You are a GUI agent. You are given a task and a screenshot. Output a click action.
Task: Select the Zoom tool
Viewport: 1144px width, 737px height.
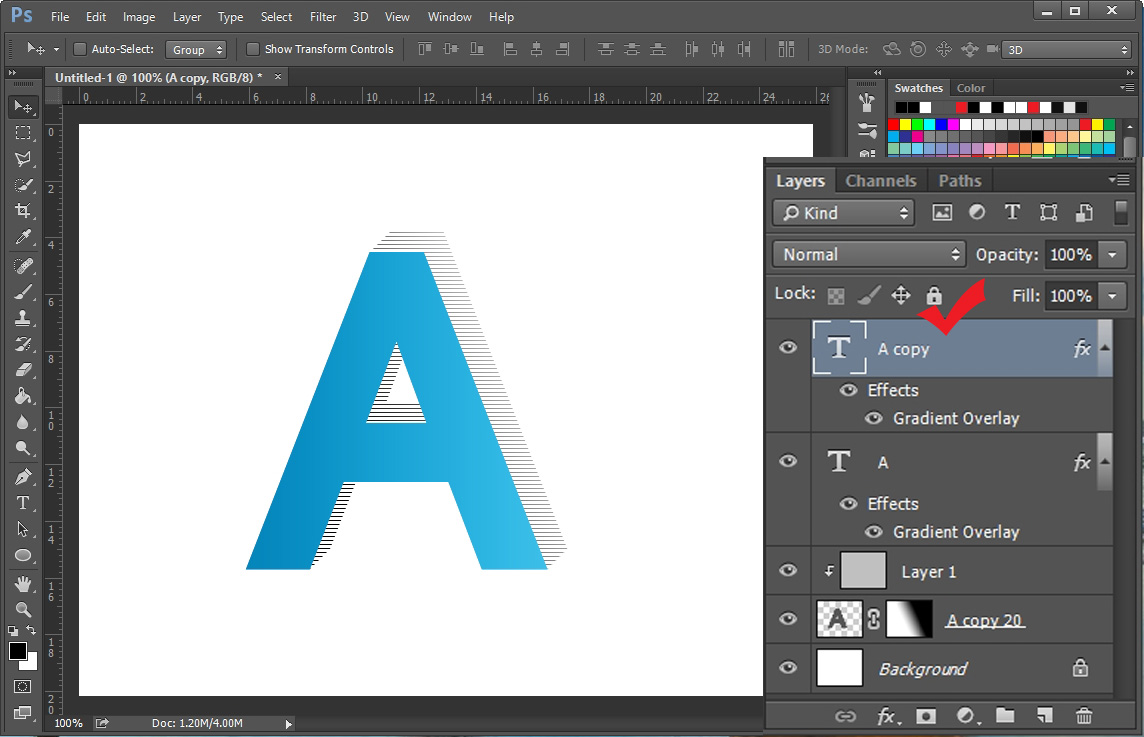23,609
